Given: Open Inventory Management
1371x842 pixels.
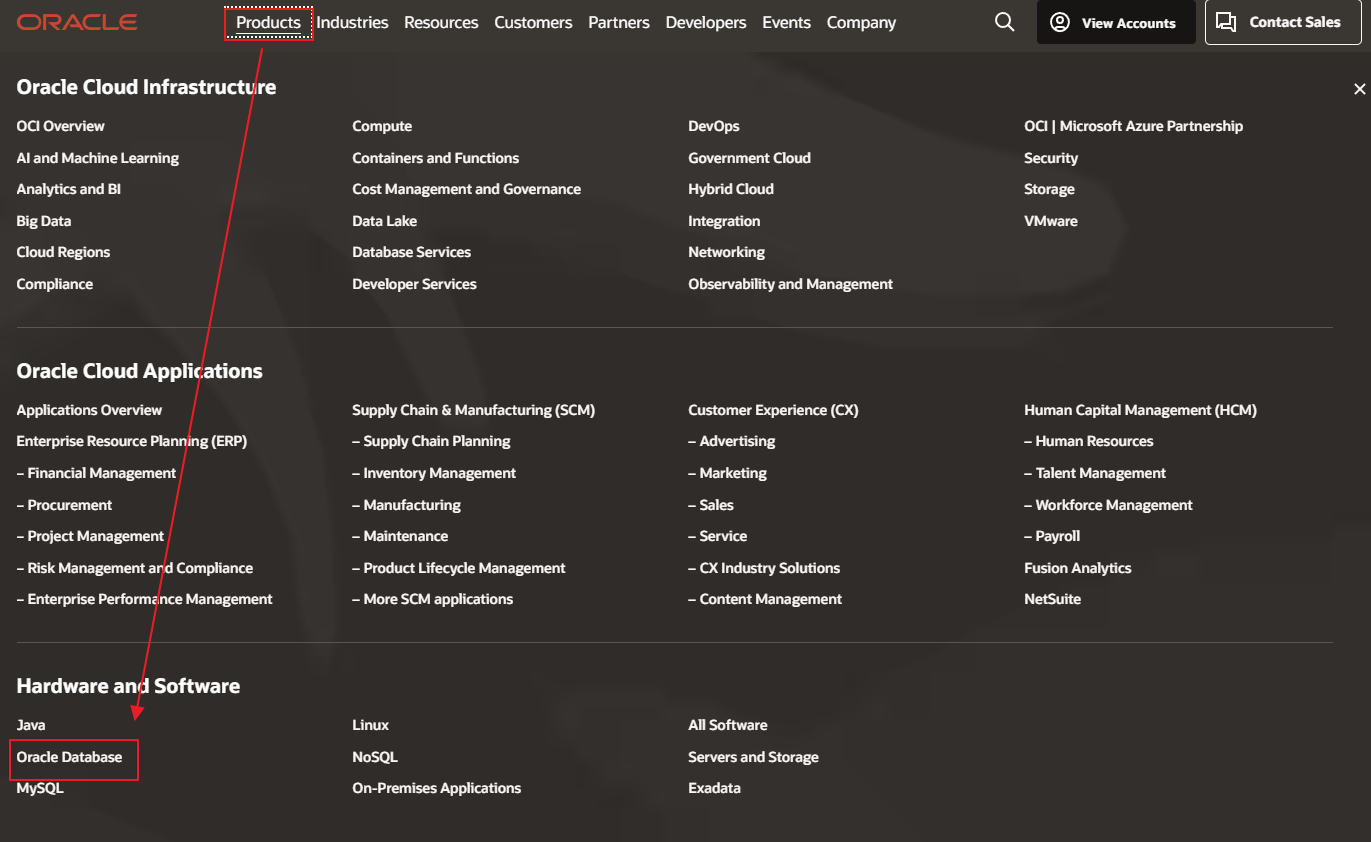Looking at the screenshot, I should pyautogui.click(x=435, y=473).
